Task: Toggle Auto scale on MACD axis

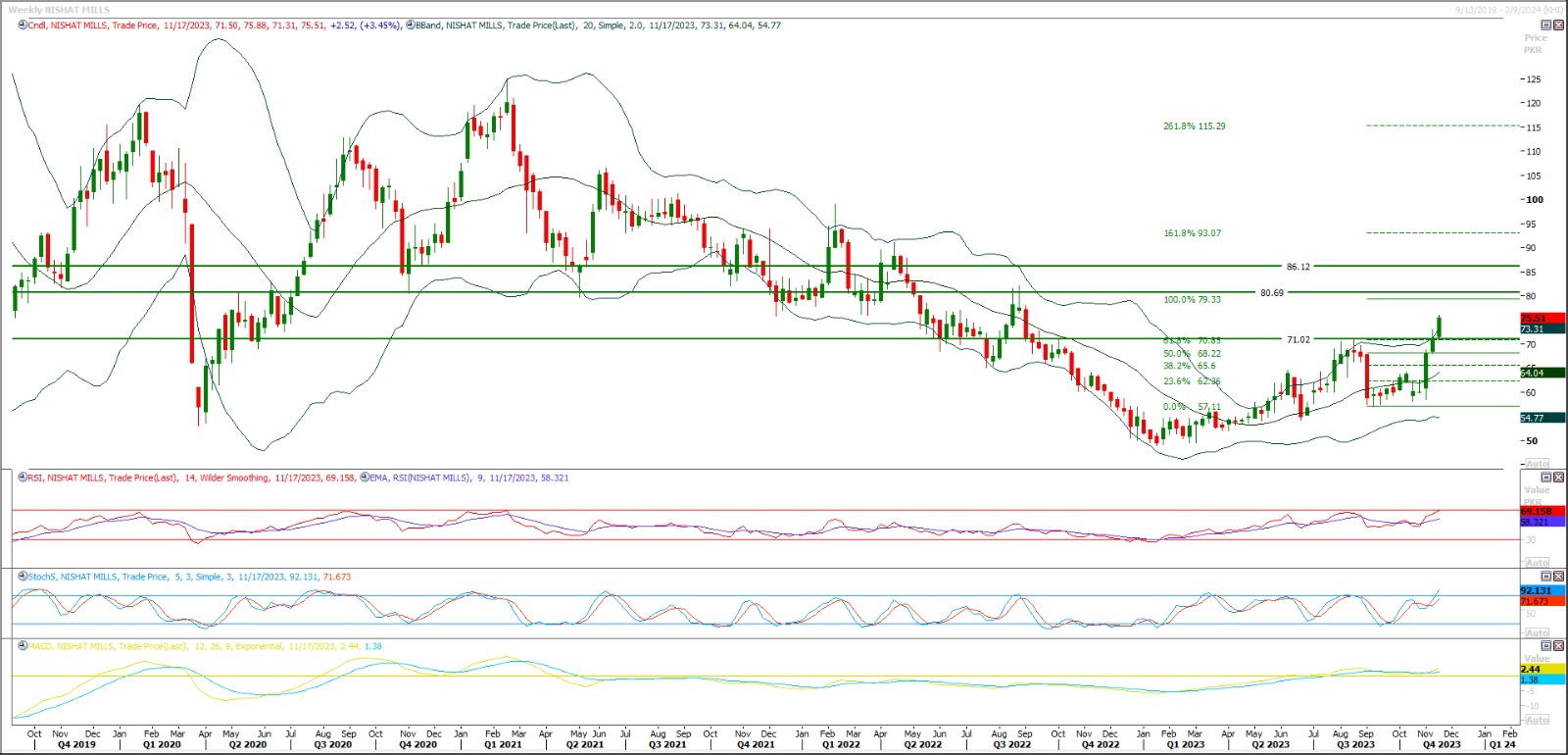Action: click(x=1537, y=720)
